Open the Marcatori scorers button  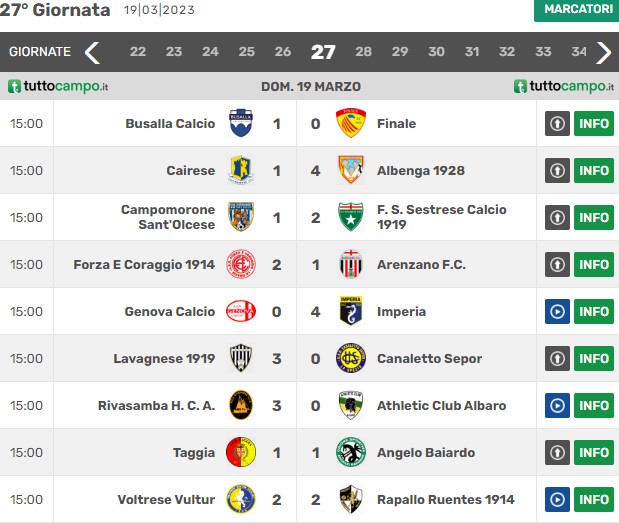[x=576, y=9]
